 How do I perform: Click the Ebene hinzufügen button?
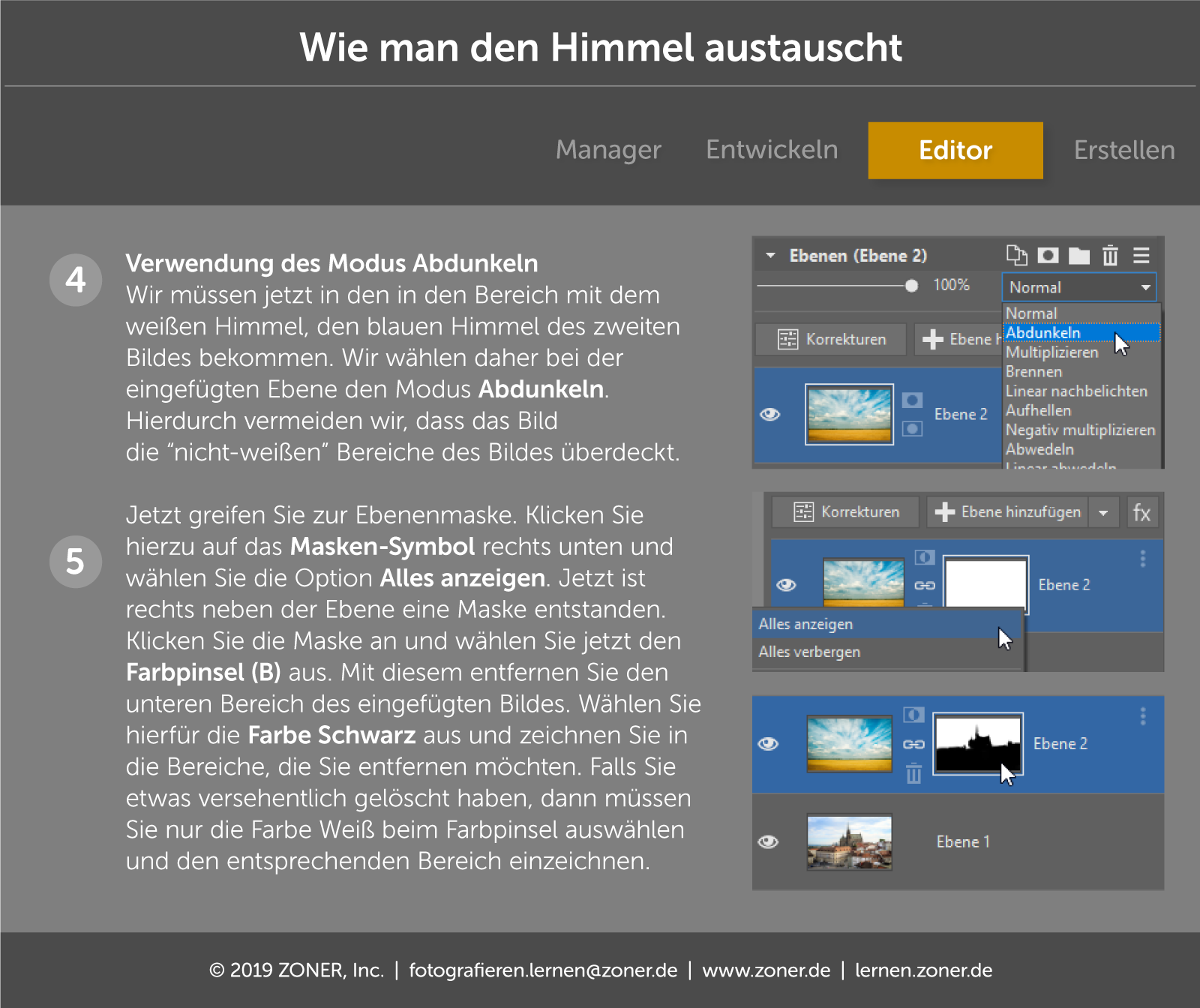pyautogui.click(x=1006, y=512)
